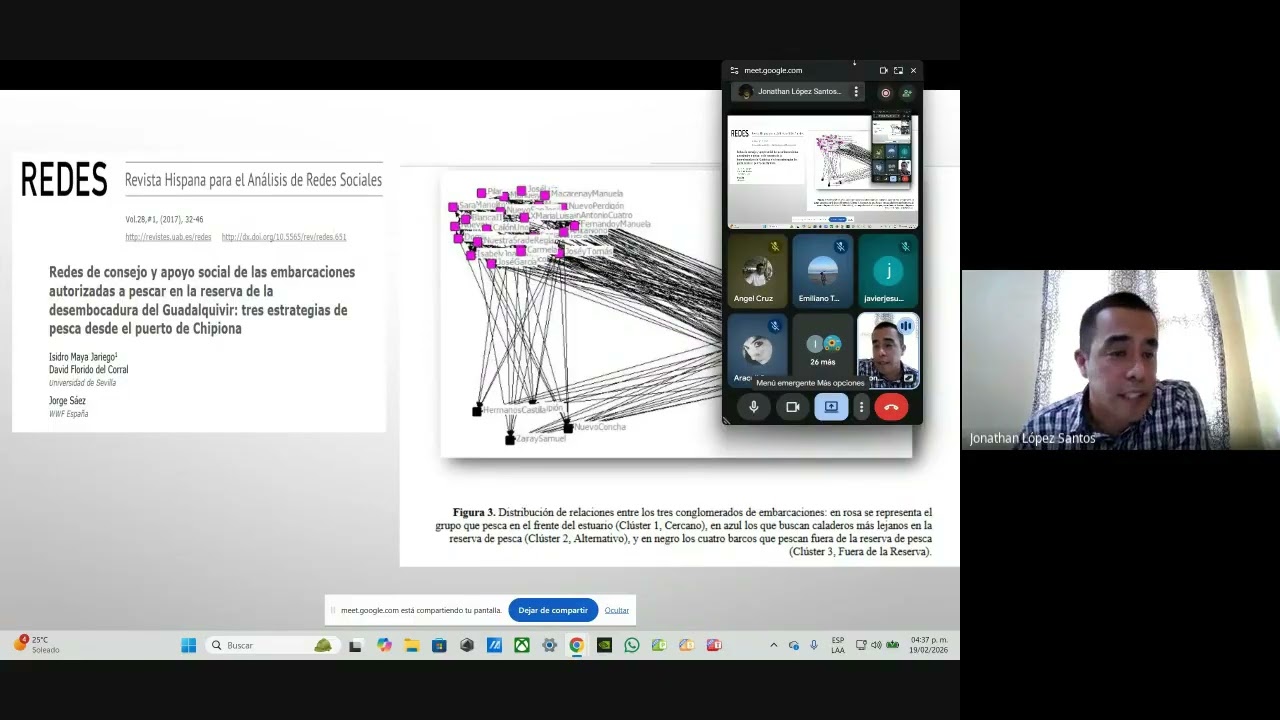Hang up the call with red button
The height and width of the screenshot is (720, 1280).
click(x=891, y=407)
